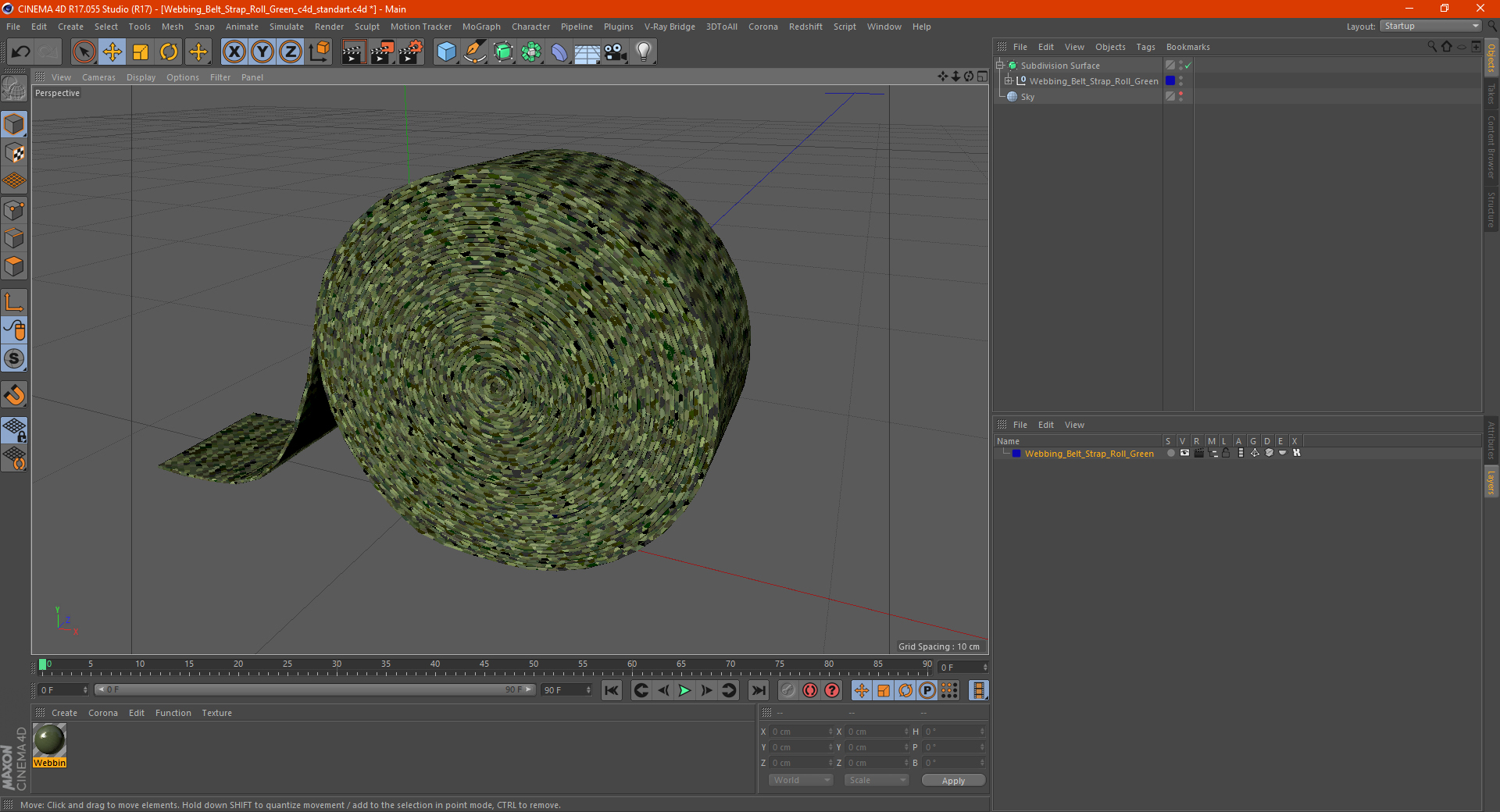Collapse Subdivision Surface tree node
1500x812 pixels.
tap(999, 66)
